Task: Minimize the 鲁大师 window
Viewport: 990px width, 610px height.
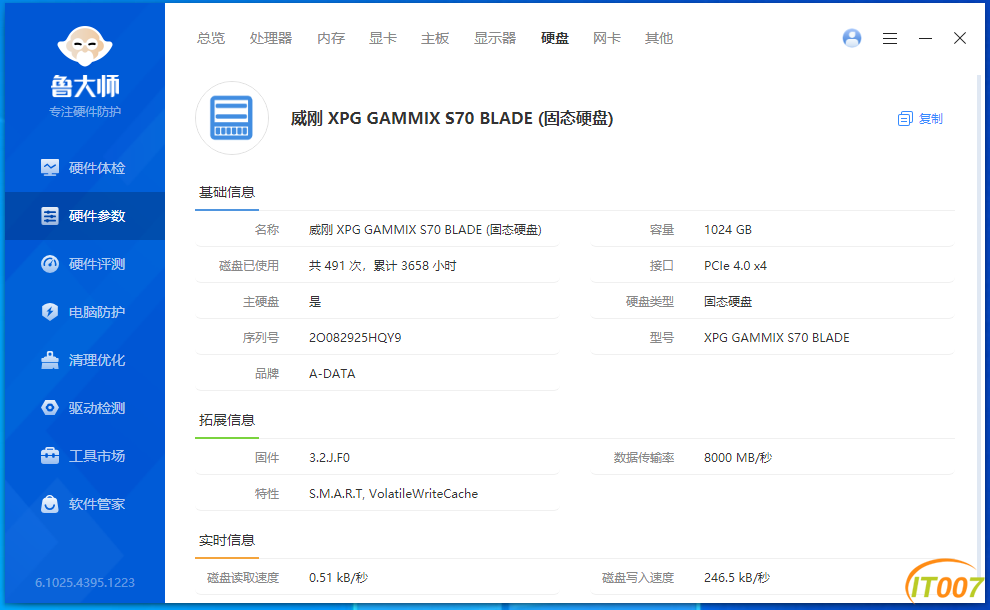Action: [925, 39]
